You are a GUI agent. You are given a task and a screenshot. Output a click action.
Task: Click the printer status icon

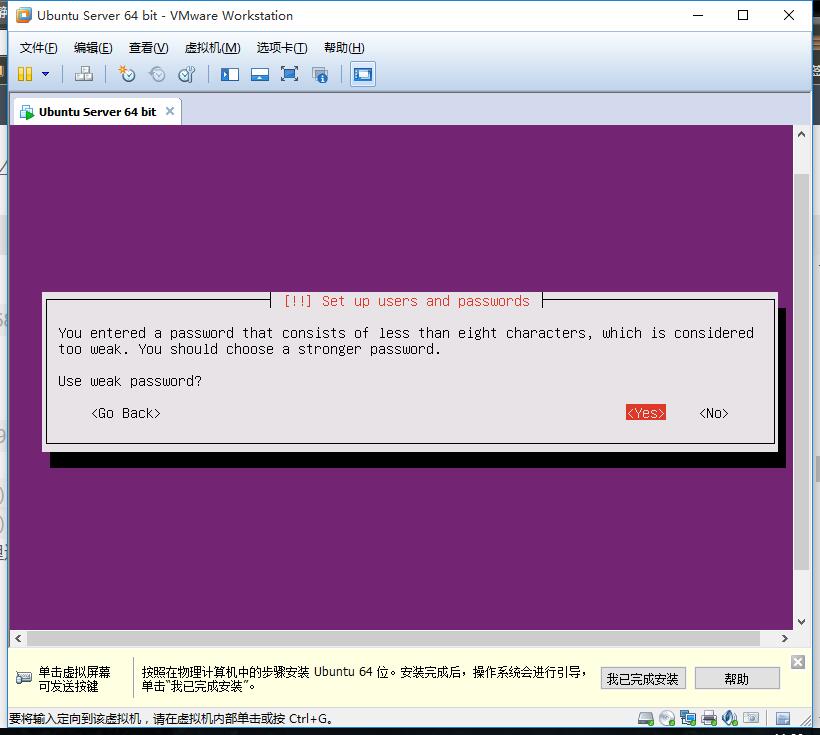[709, 718]
